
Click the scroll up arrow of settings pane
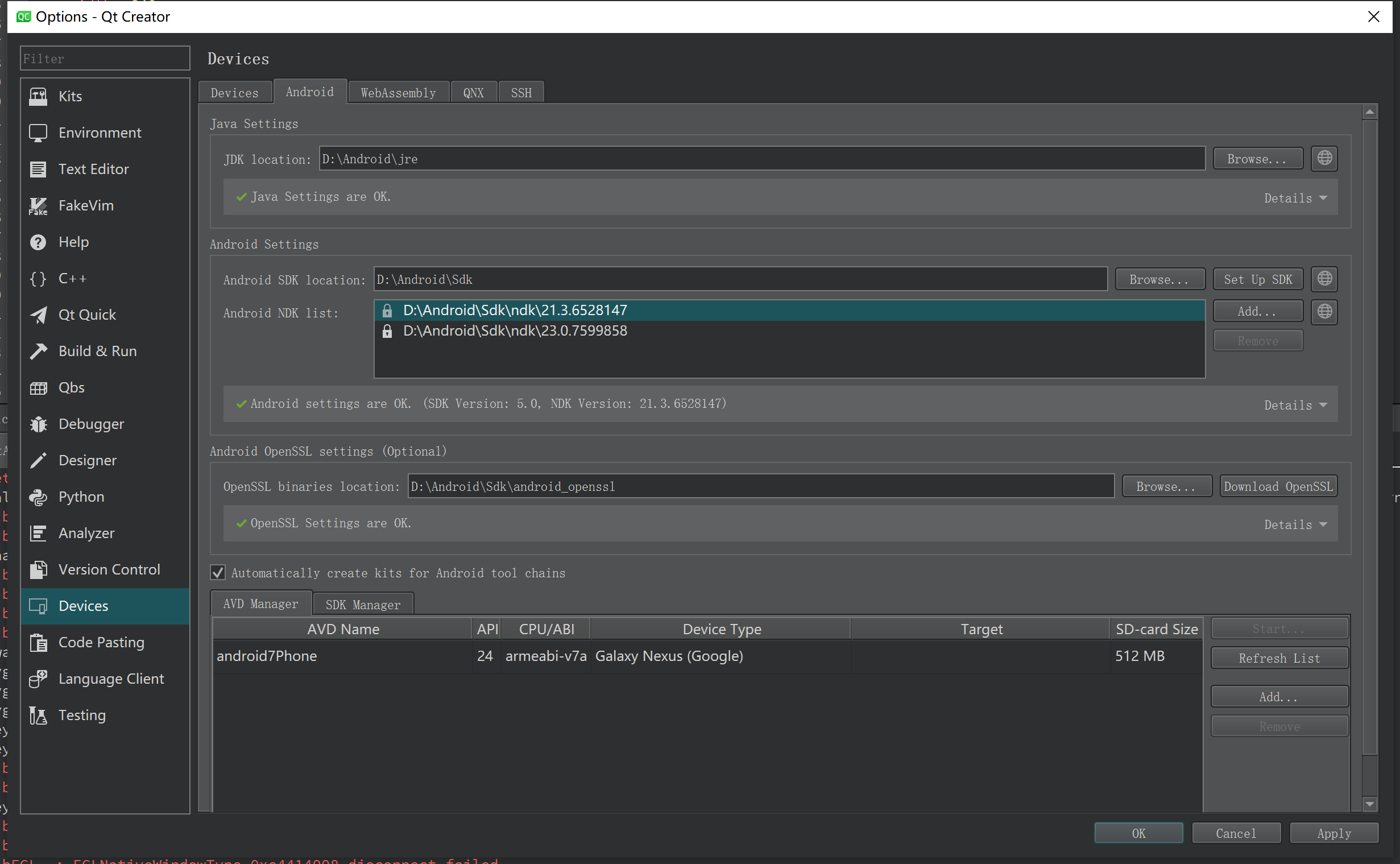(1369, 112)
